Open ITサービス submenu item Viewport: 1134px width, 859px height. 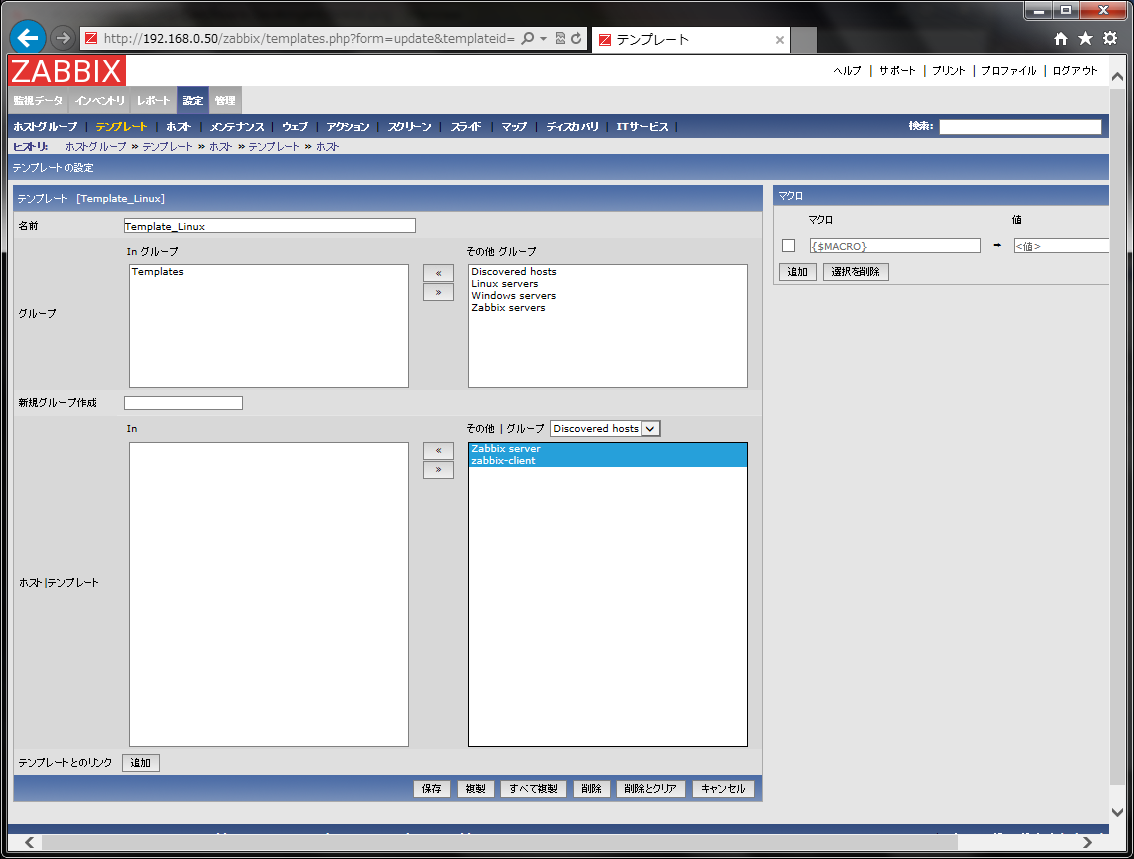coord(642,127)
